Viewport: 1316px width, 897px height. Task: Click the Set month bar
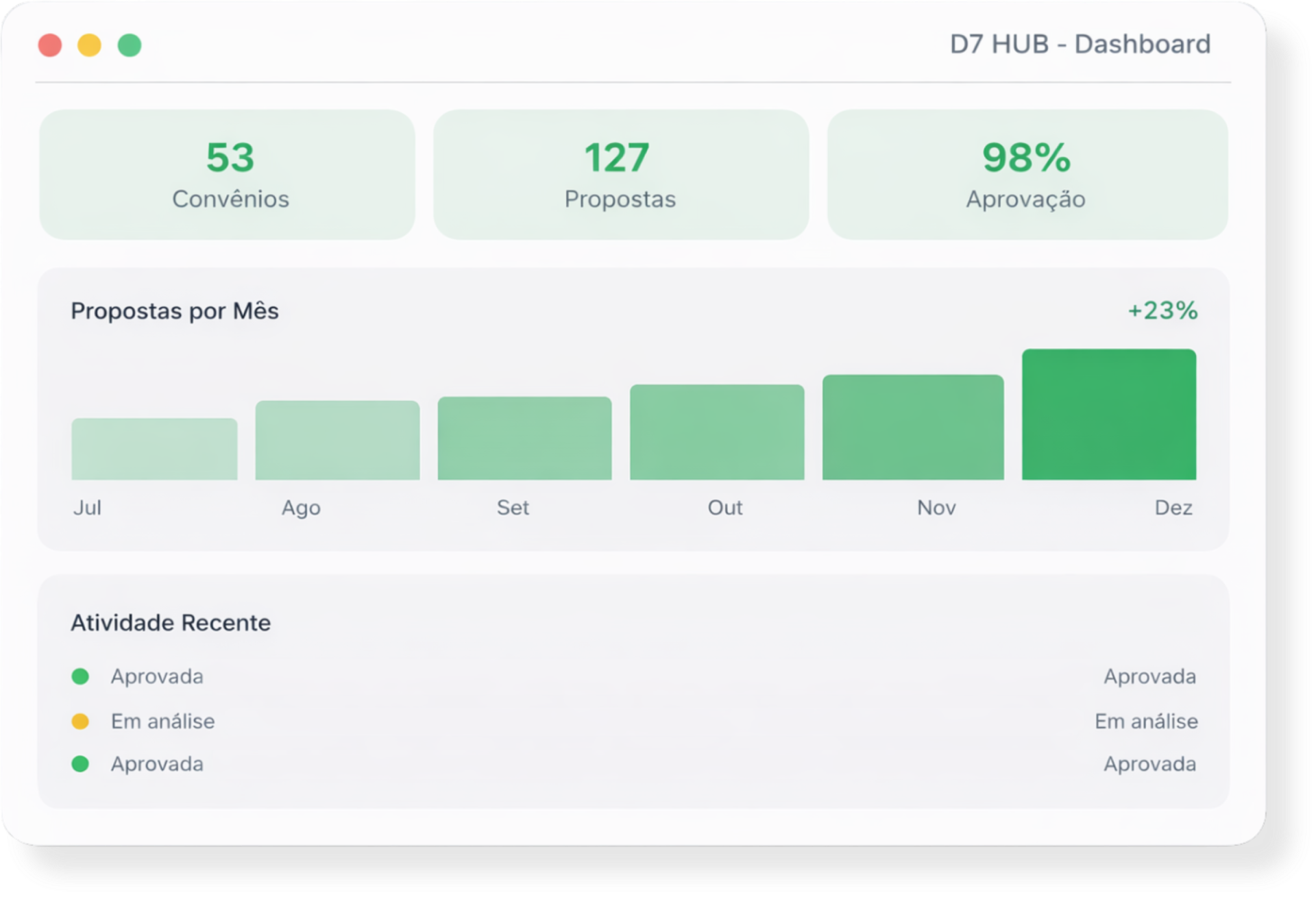(x=524, y=438)
